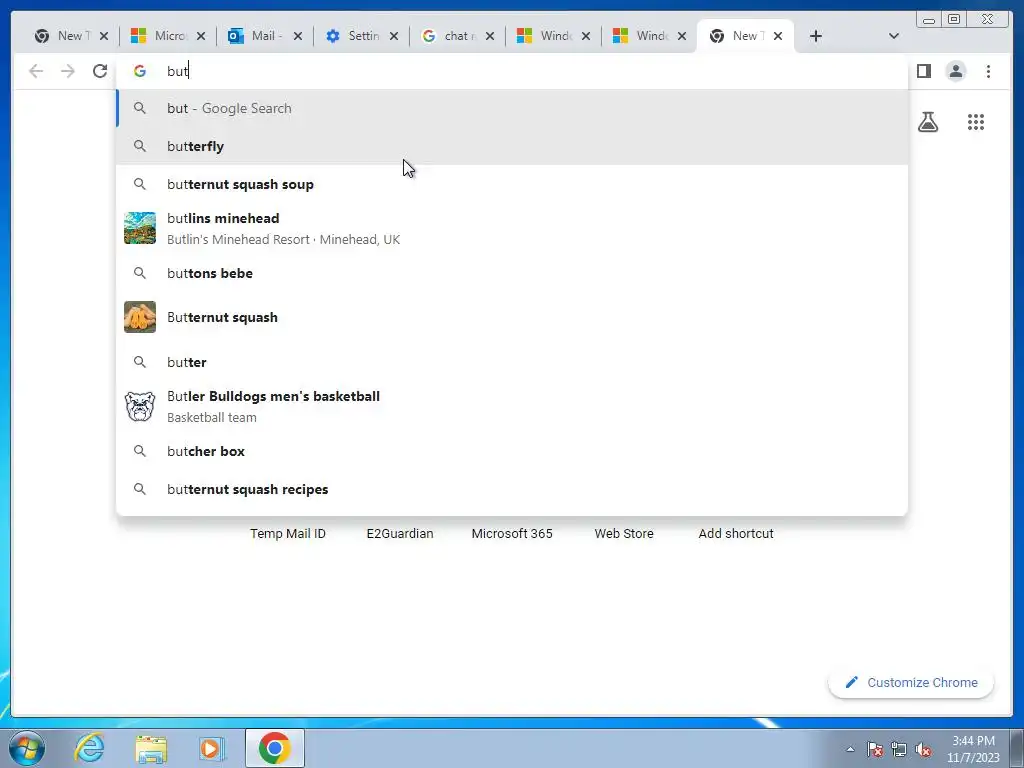Go forward with the forward arrow

pos(68,71)
